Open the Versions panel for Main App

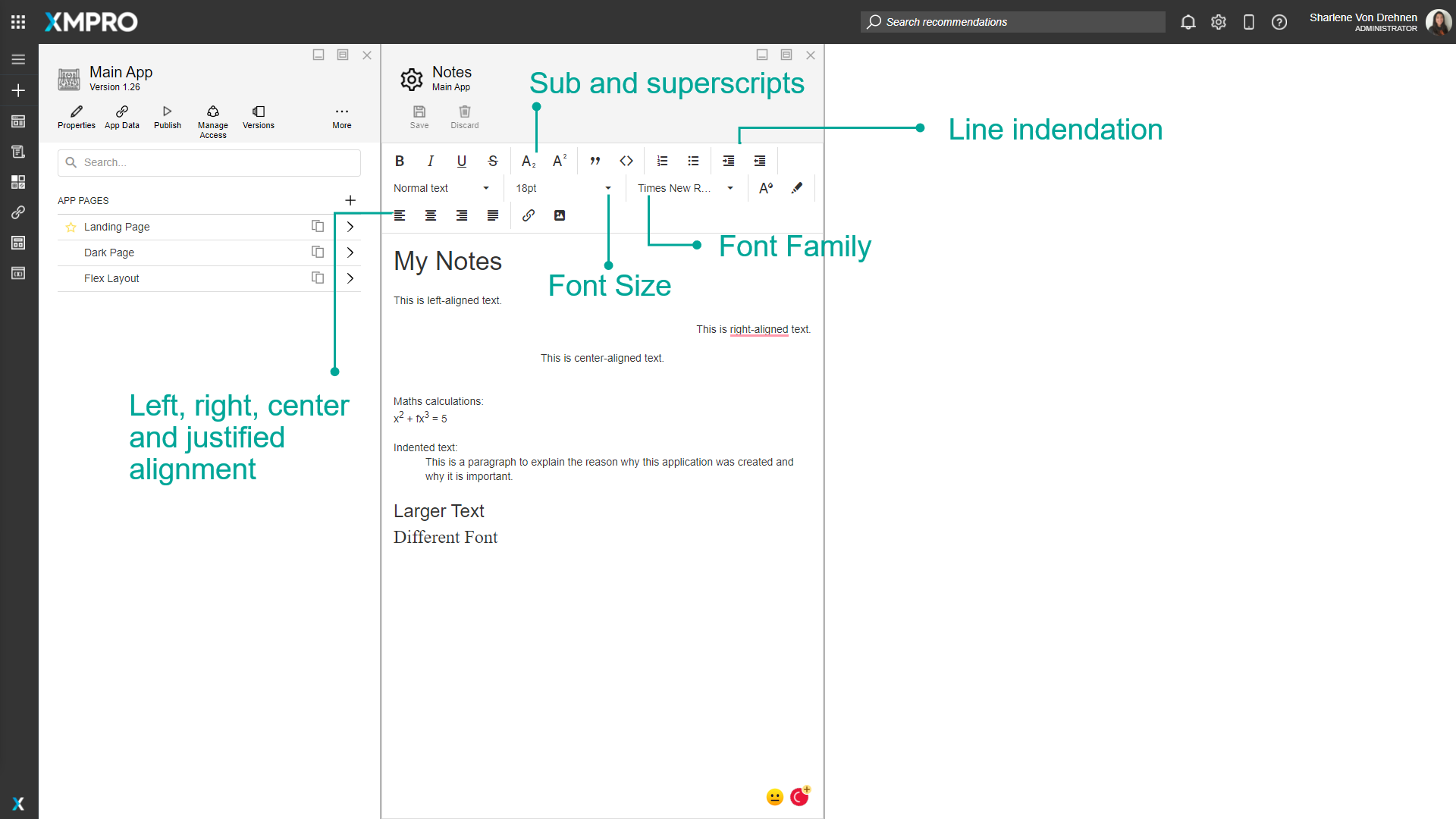click(x=258, y=116)
